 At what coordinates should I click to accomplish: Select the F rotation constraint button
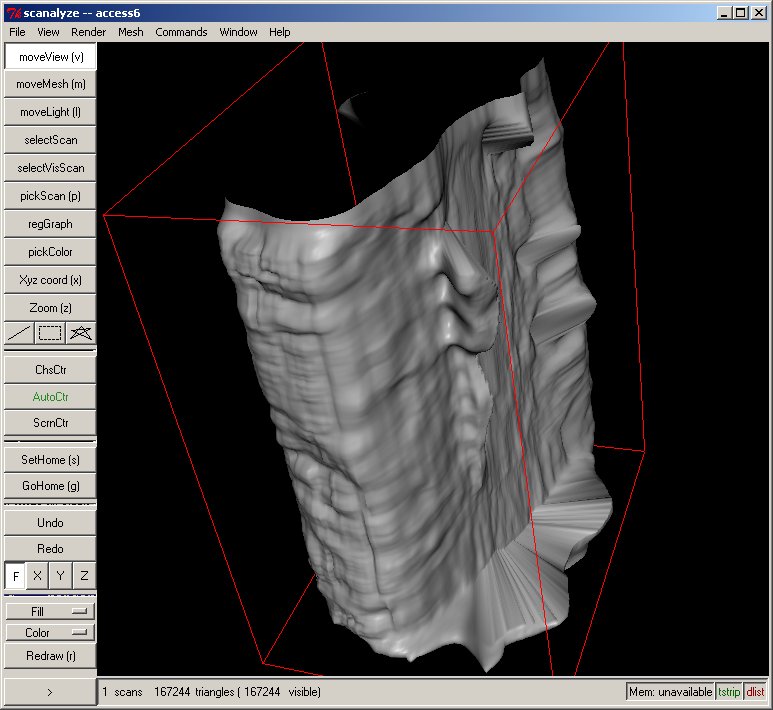coord(15,576)
